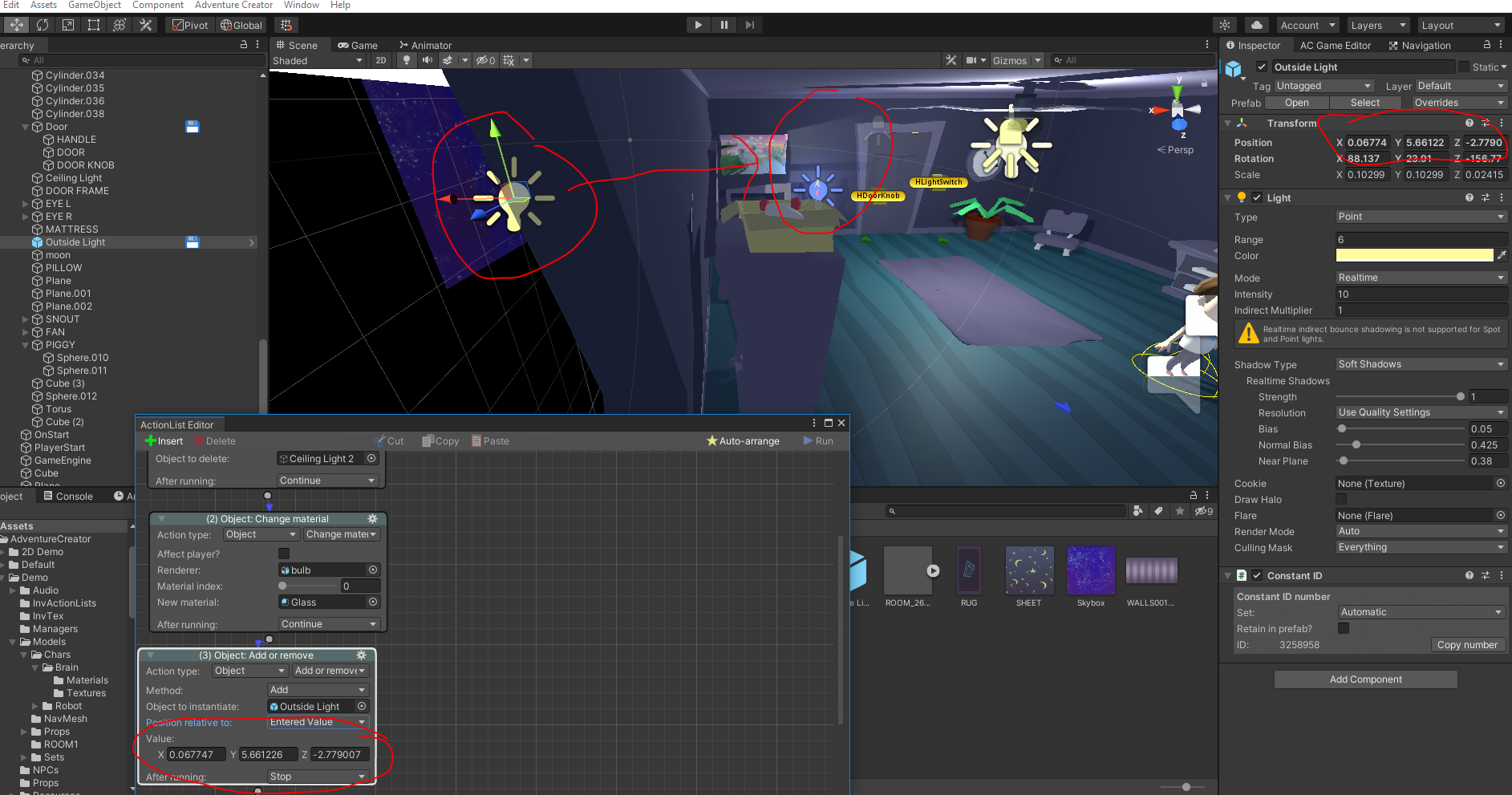Toggle the scene grid visibility icon
This screenshot has width=1512, height=795.
click(x=509, y=60)
